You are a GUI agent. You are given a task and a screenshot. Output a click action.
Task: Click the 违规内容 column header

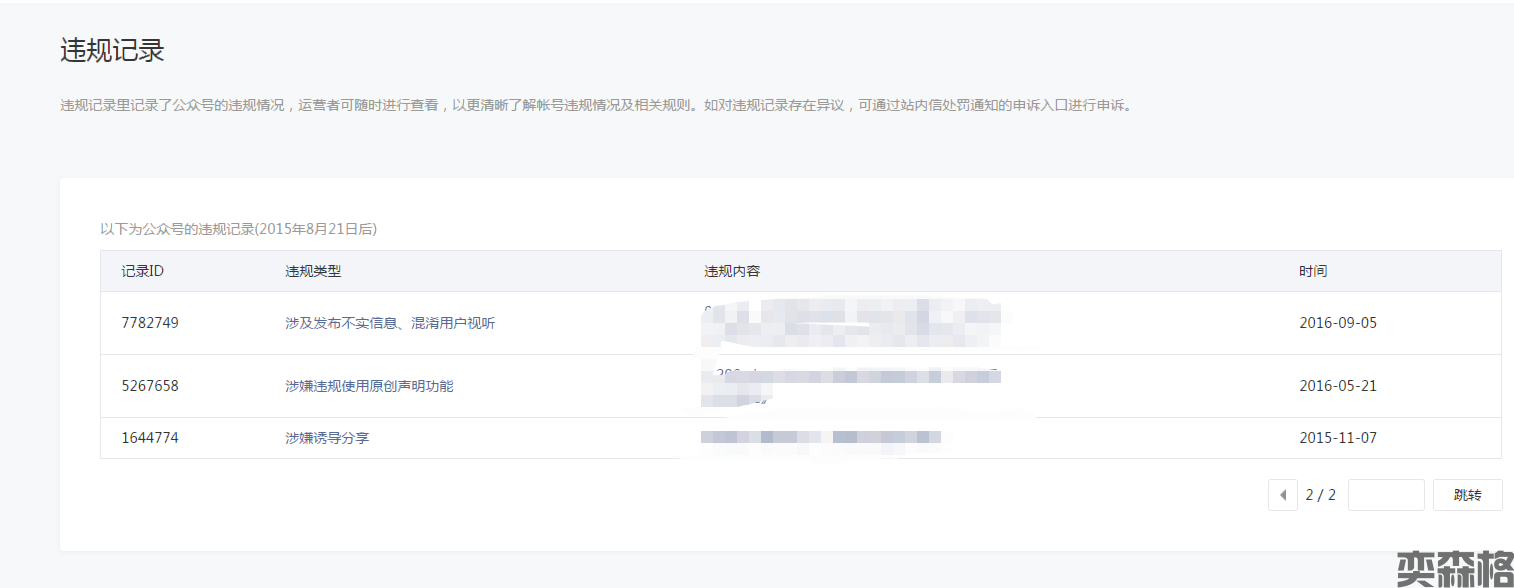(732, 271)
